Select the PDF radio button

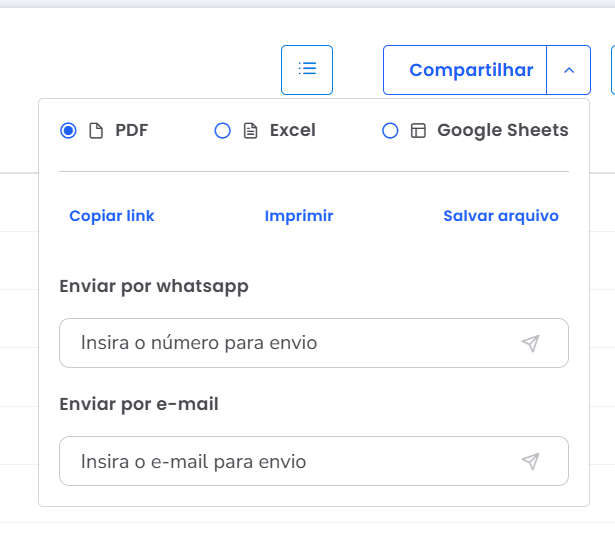pos(68,131)
